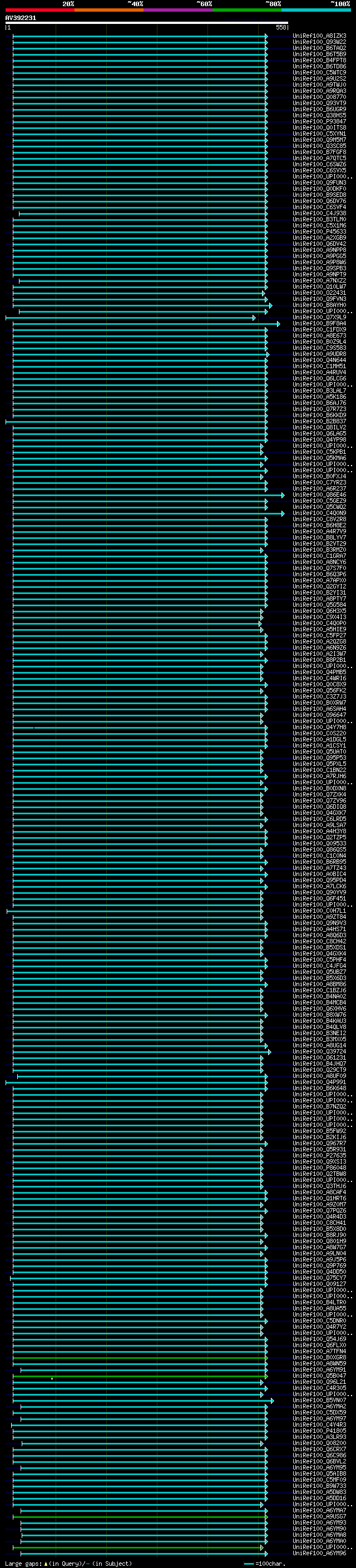
Task: Select hit UniRef100_P93847
Action: (319, 122)
